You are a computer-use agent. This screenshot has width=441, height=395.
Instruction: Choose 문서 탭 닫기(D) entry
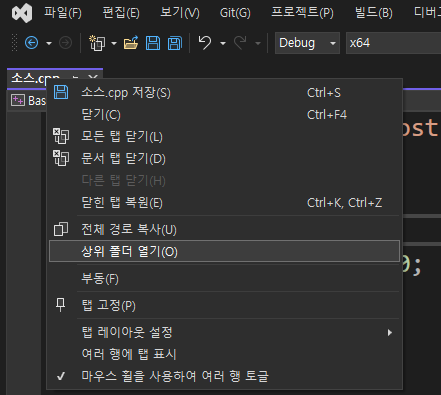(x=225, y=158)
